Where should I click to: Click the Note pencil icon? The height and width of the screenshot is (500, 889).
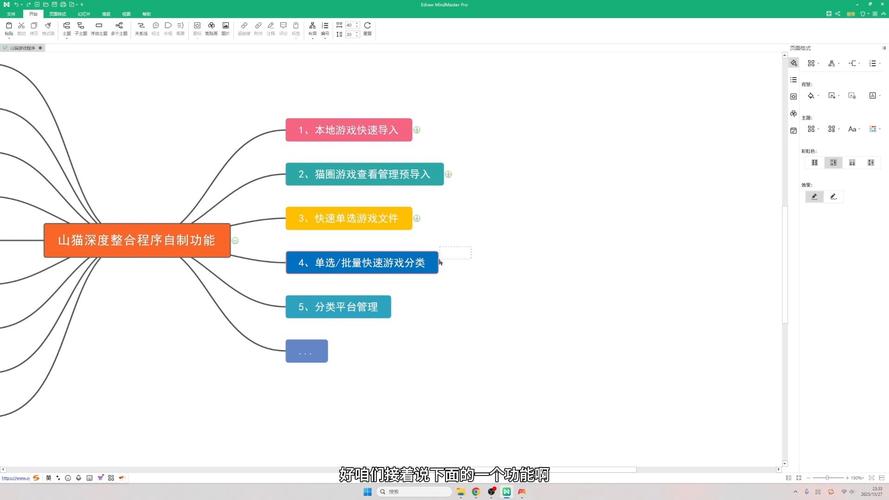(x=270, y=26)
